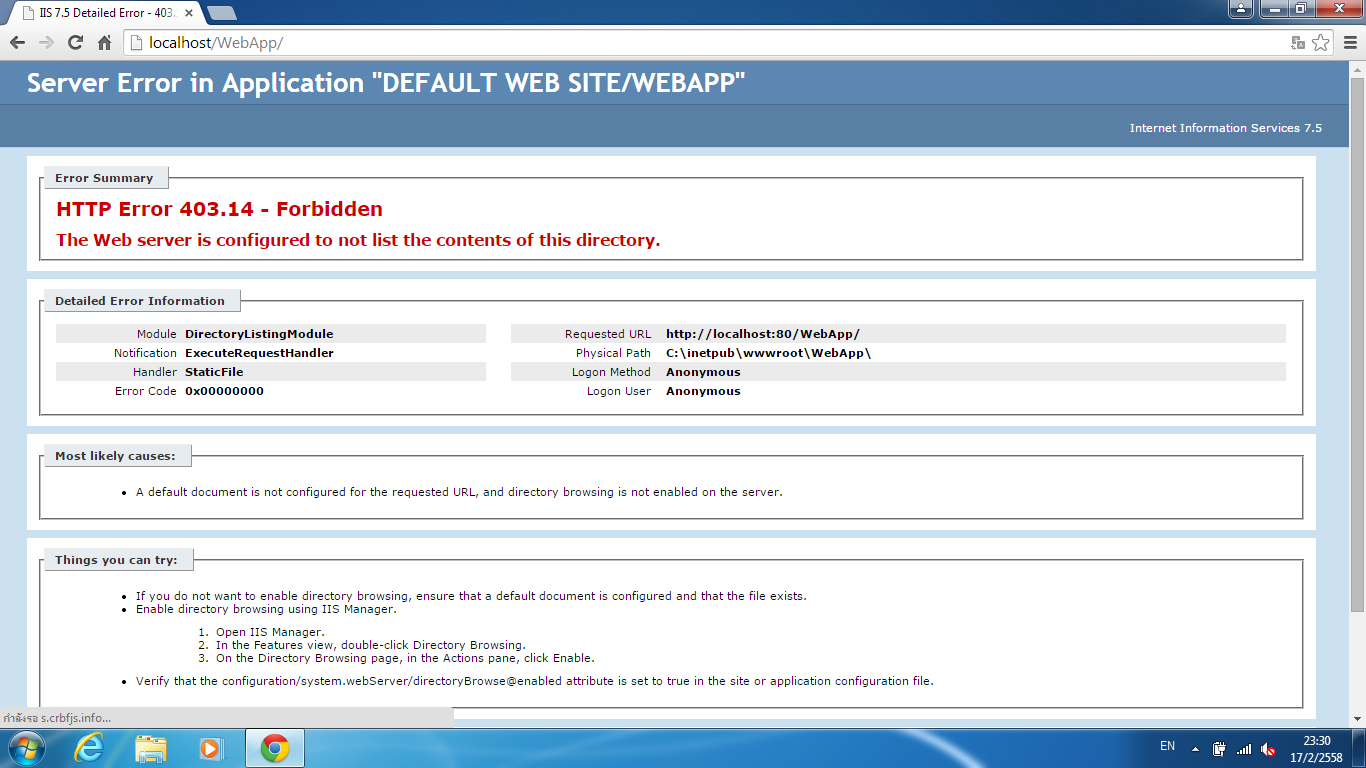Click HTTP Error 403.14 - Forbidden heading
Viewport: 1366px width, 768px height.
[219, 209]
